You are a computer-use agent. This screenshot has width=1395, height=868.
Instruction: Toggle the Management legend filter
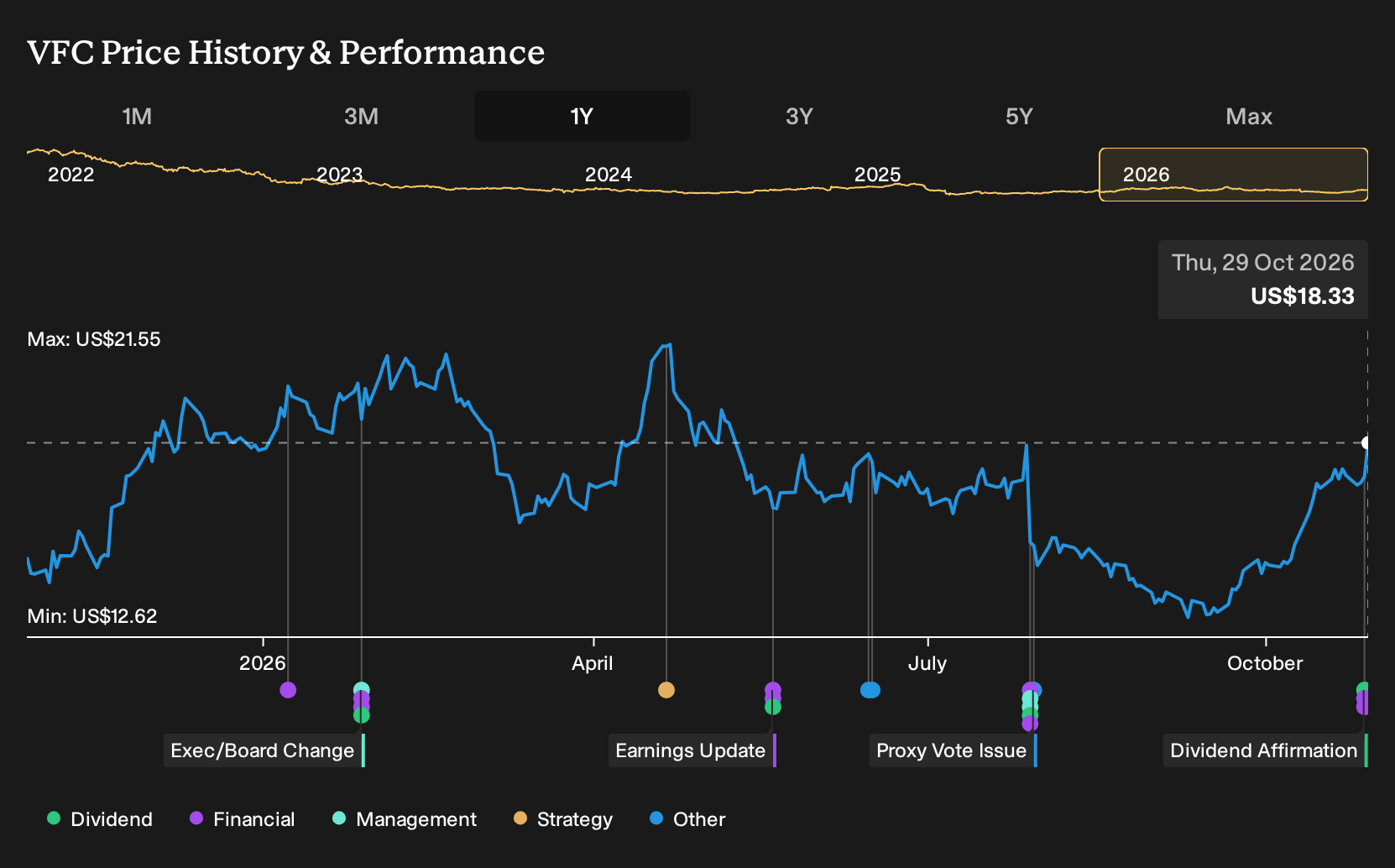click(405, 819)
